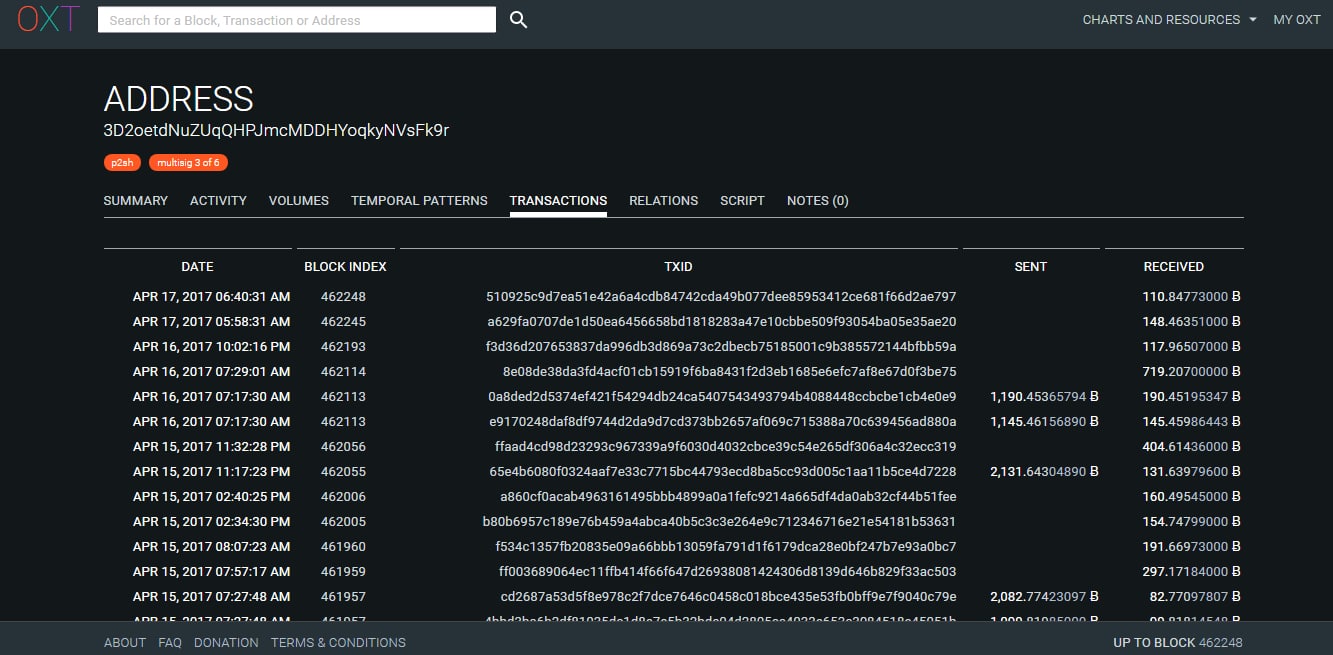Sort by the Received column header
This screenshot has height=655, width=1333.
point(1173,267)
